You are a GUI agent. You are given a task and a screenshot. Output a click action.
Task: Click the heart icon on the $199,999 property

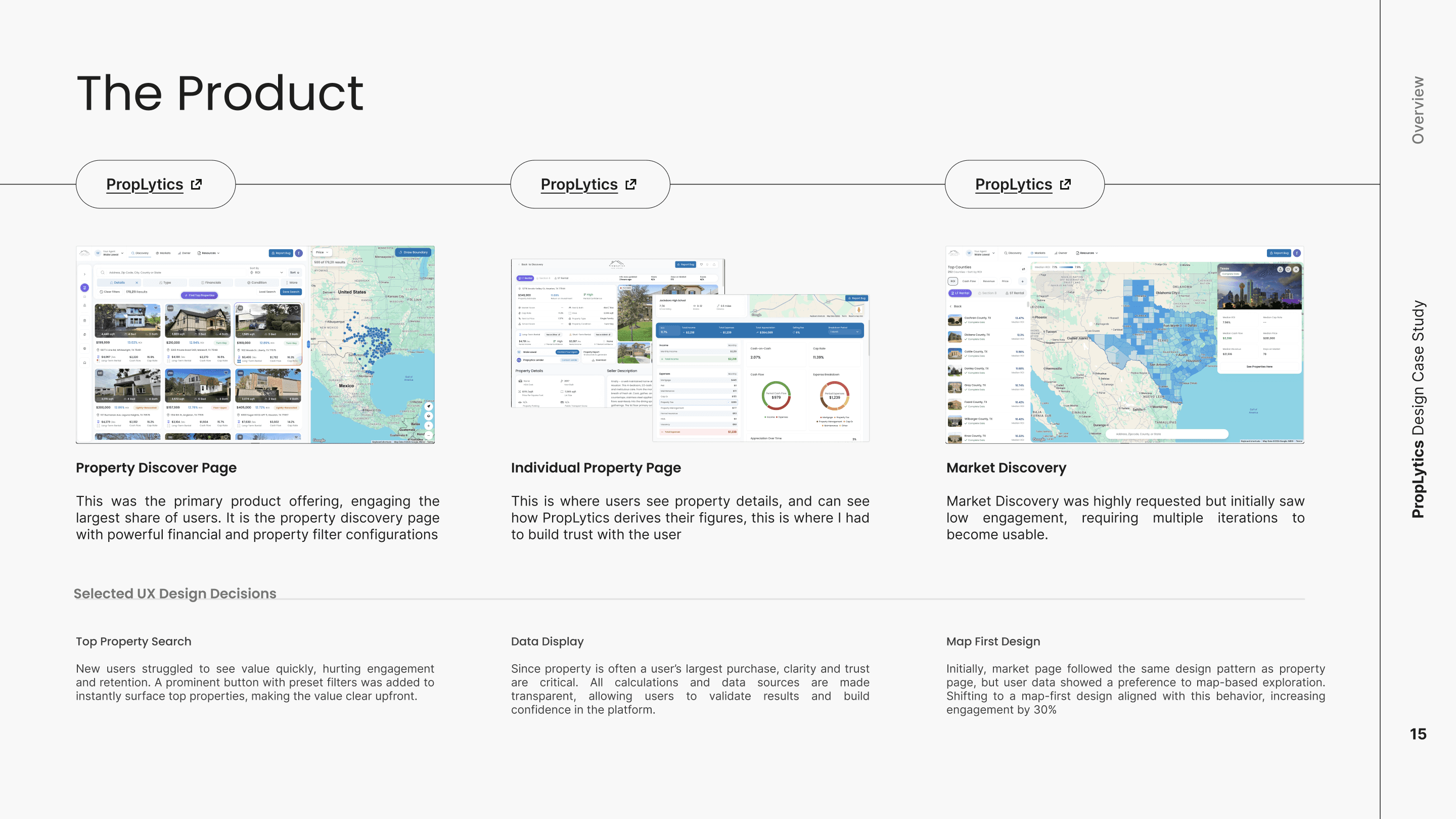(156, 308)
